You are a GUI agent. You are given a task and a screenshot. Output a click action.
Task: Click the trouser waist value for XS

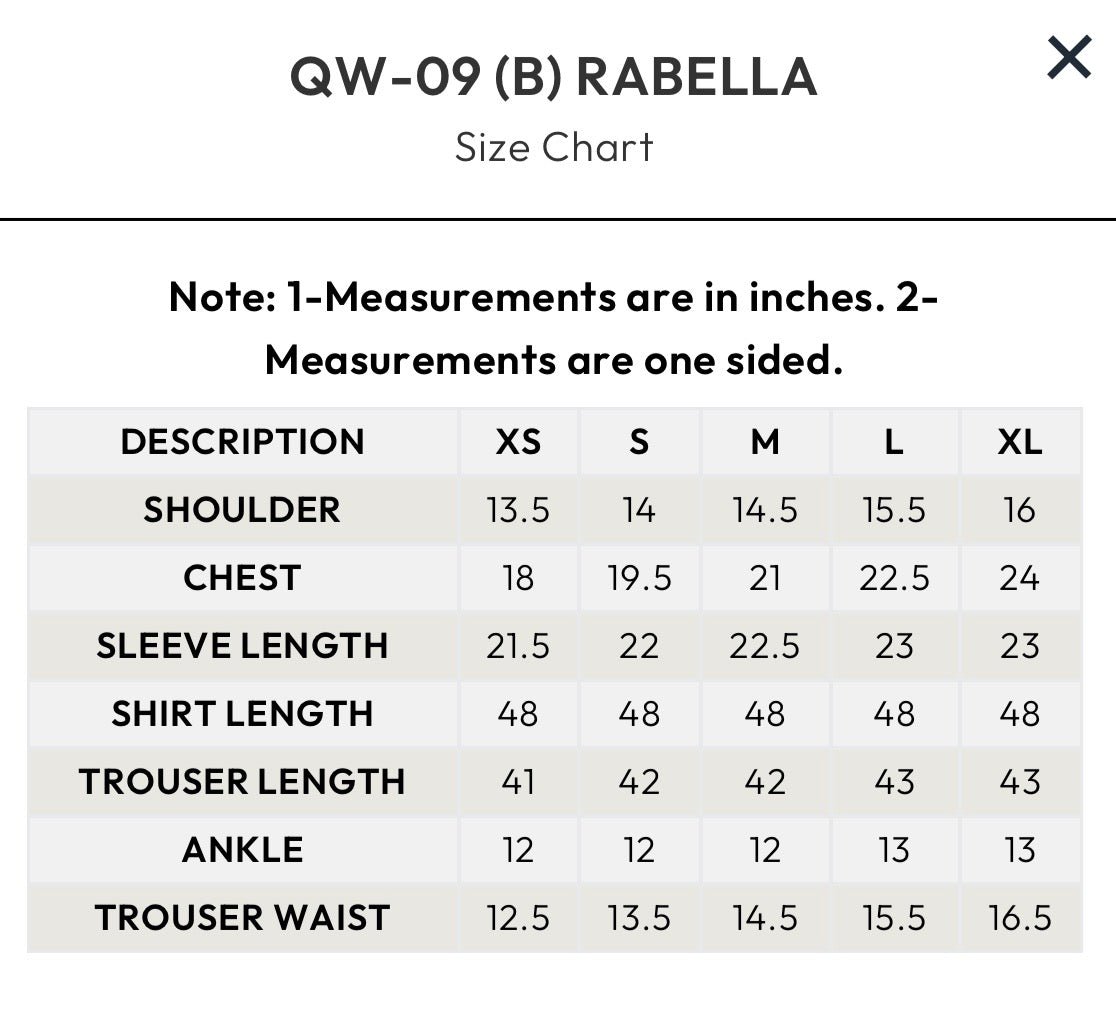pos(518,918)
